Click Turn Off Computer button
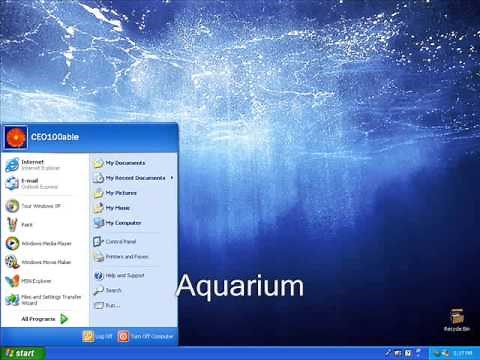 (x=146, y=336)
